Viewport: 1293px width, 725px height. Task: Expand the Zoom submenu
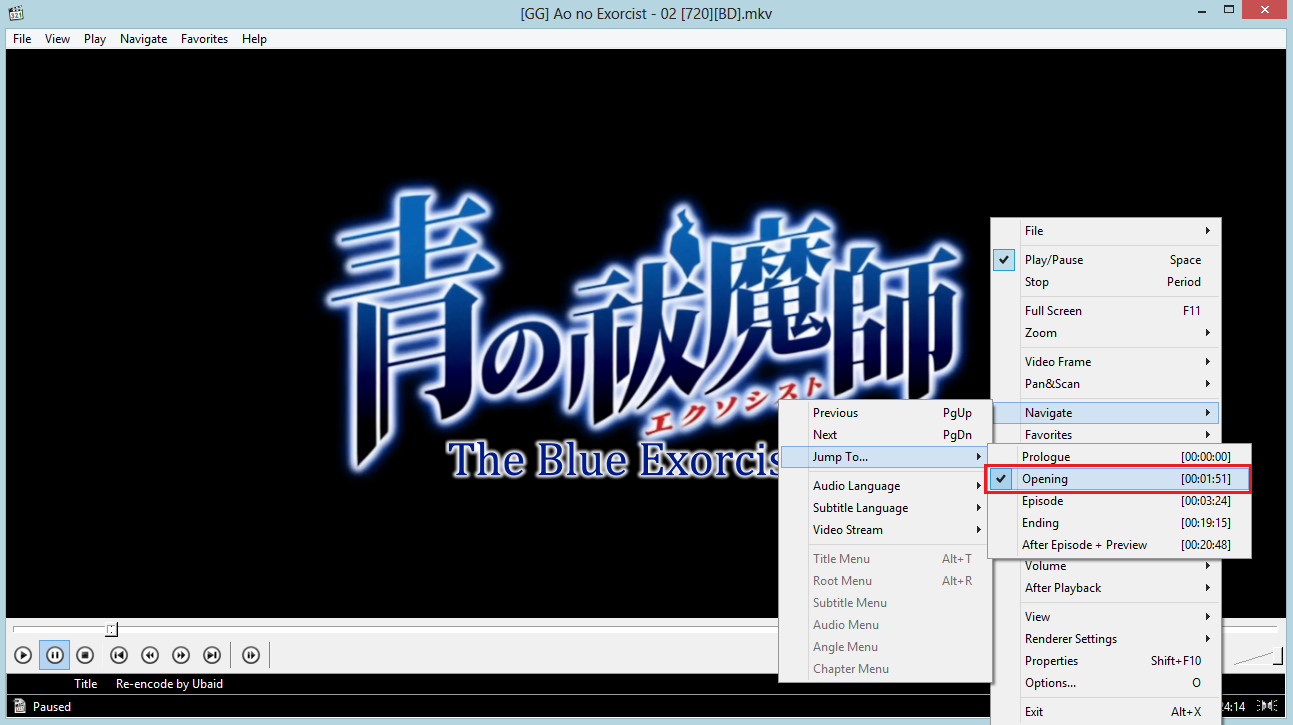[1105, 333]
